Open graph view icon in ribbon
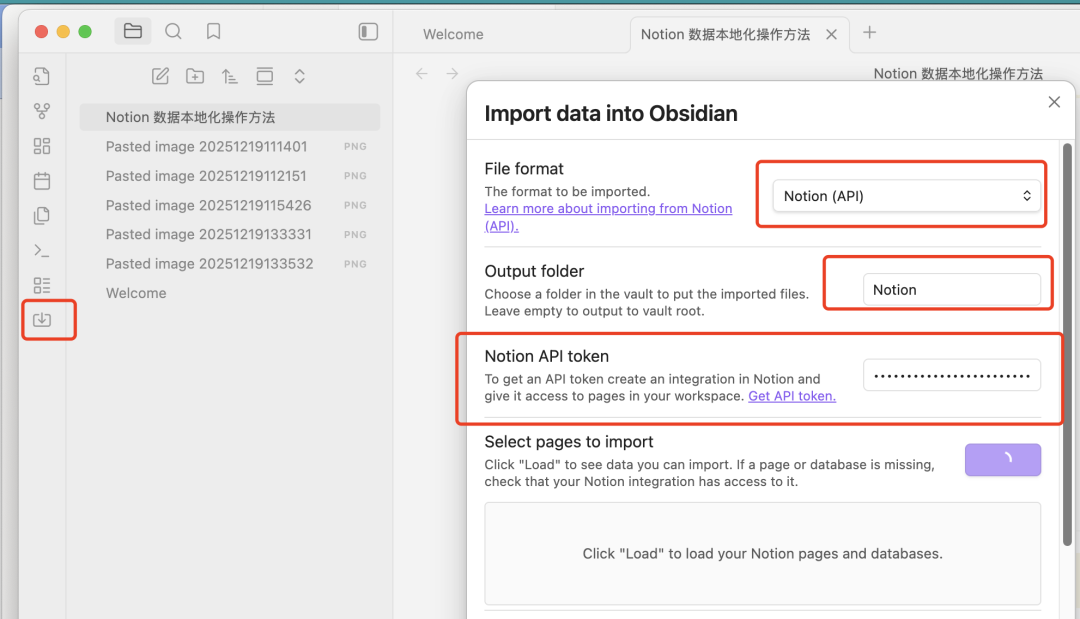1080x619 pixels. click(x=42, y=111)
